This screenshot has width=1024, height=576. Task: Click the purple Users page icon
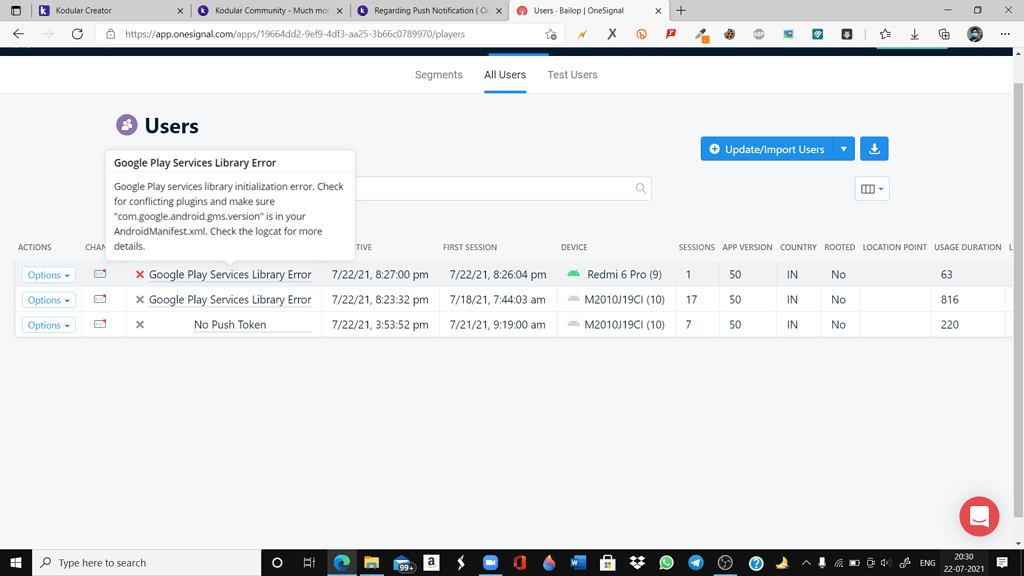point(127,125)
